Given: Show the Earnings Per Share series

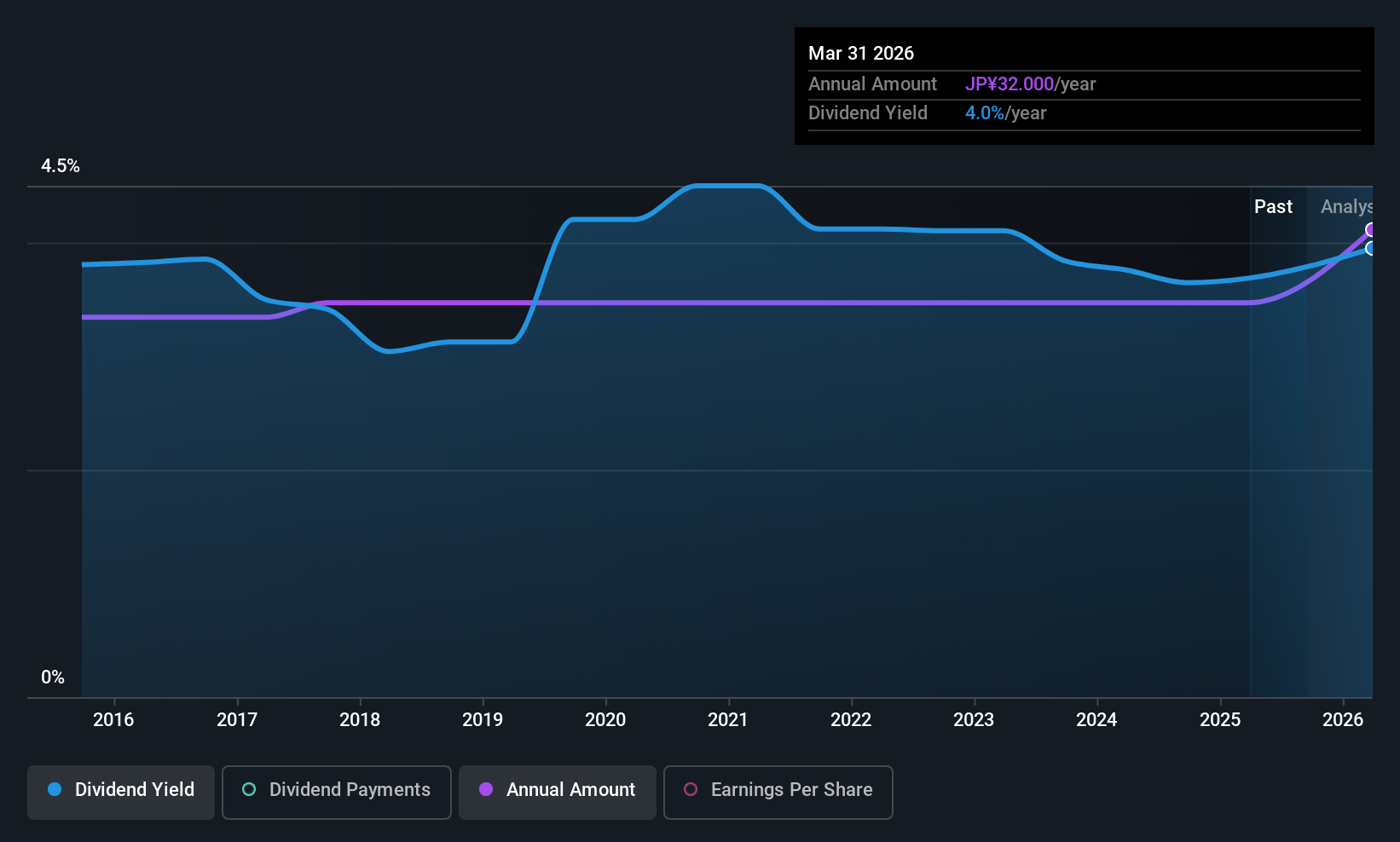Looking at the screenshot, I should (778, 792).
